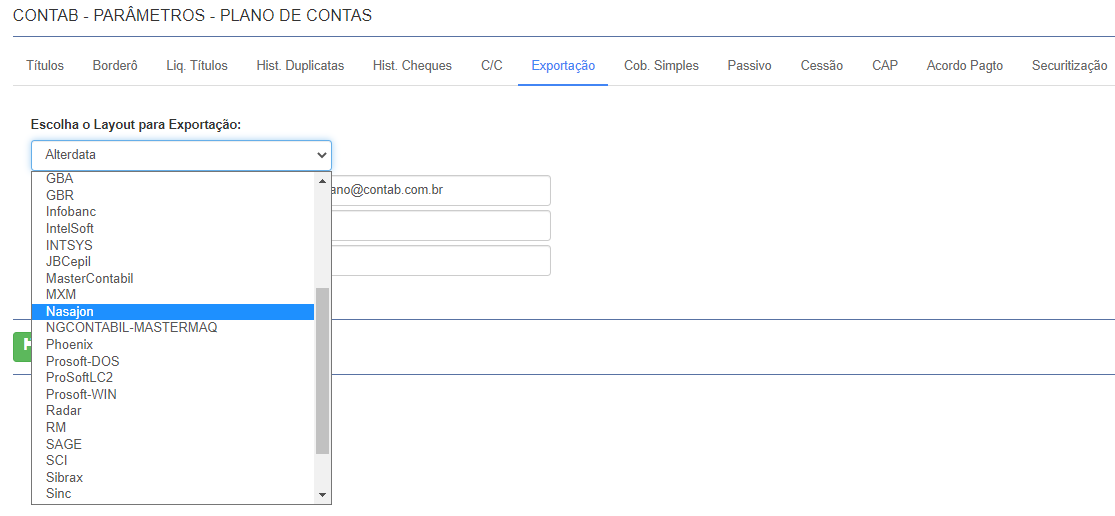Screen dimensions: 1115x516
Task: Switch to the Borderô tab
Action: (115, 65)
